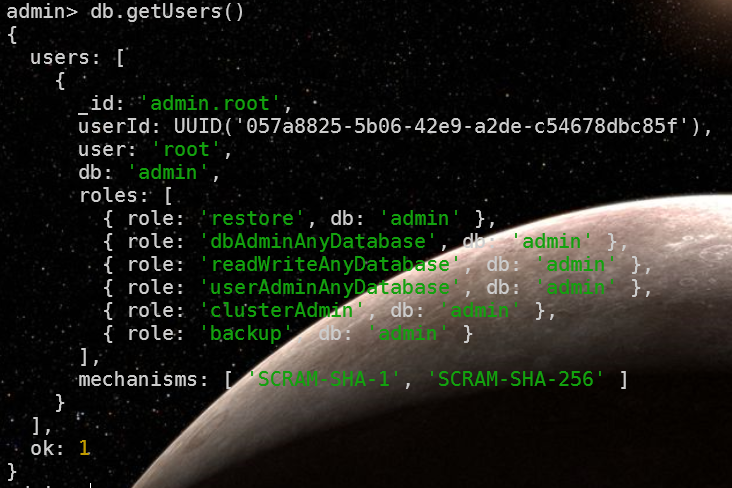Click the 'SCRAM-SHA-1' mechanism text
Screen dimensions: 732x488
coord(324,379)
